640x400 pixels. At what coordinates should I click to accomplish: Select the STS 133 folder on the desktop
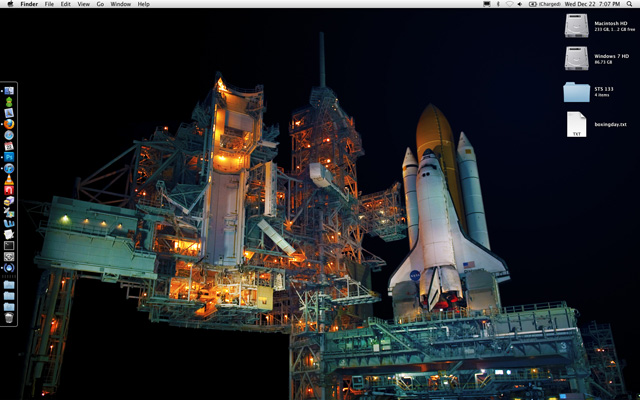[x=576, y=92]
